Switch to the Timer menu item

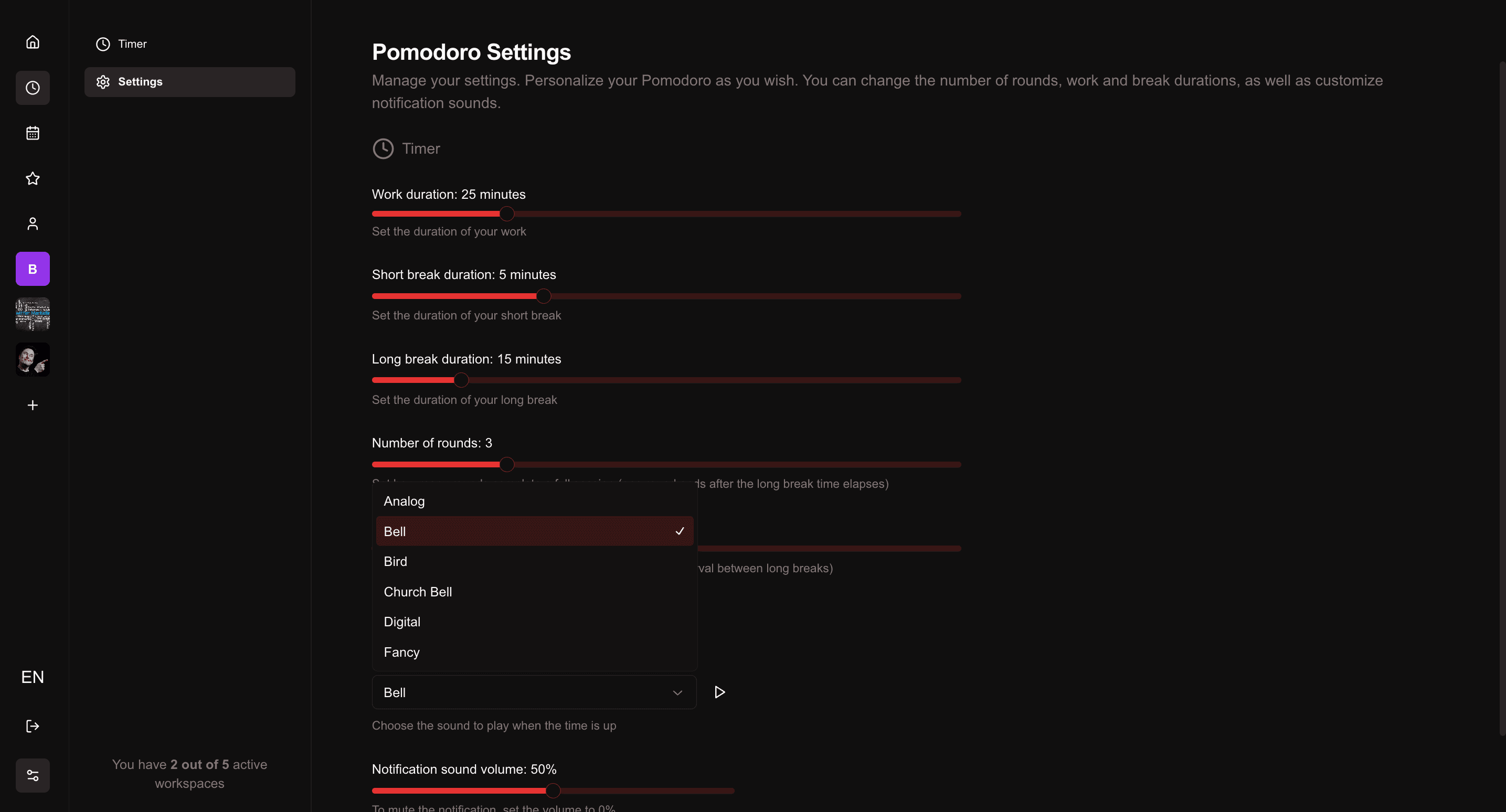(x=133, y=44)
